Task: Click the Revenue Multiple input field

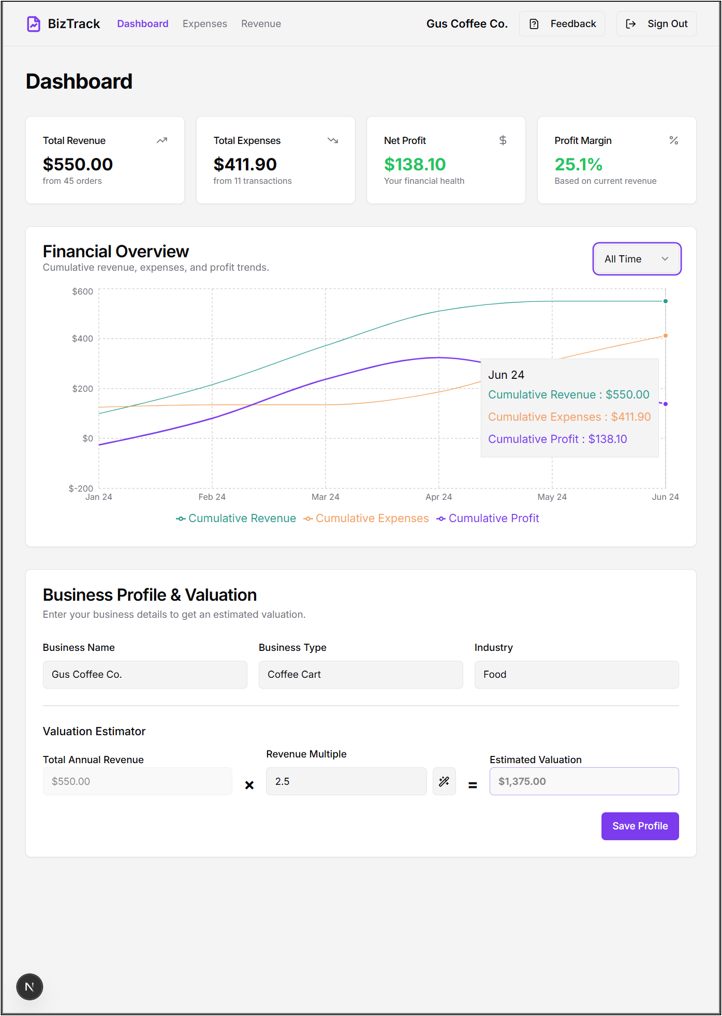Action: tap(347, 781)
